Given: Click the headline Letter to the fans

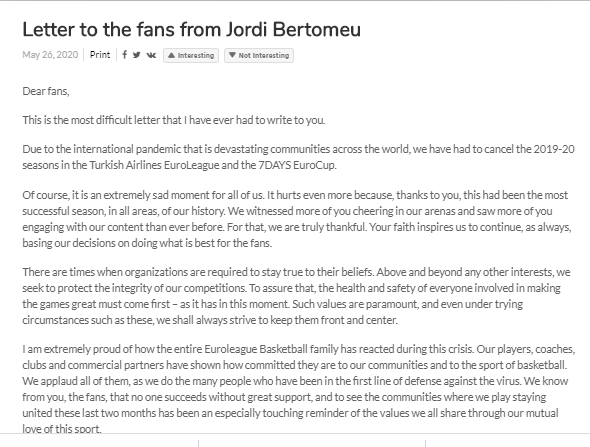Looking at the screenshot, I should (x=192, y=29).
